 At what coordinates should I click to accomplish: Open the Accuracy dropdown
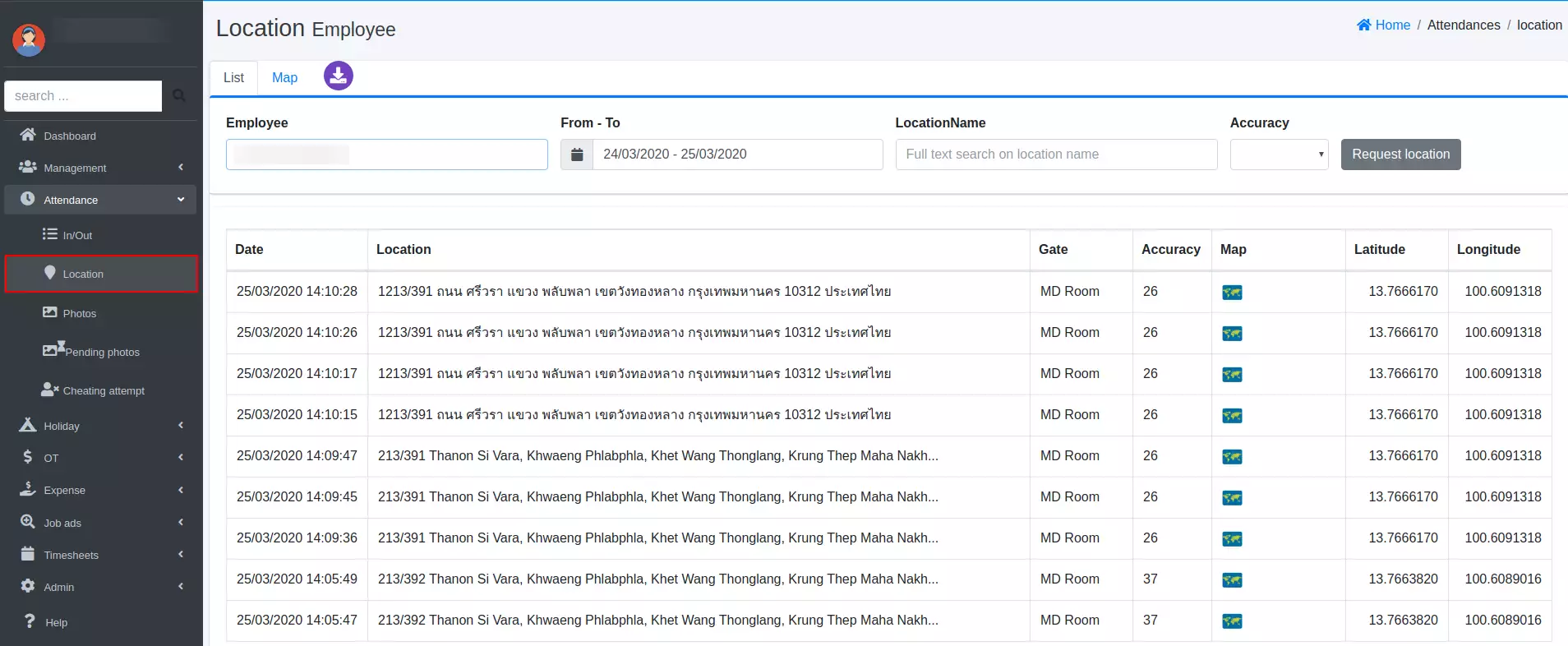[1279, 155]
